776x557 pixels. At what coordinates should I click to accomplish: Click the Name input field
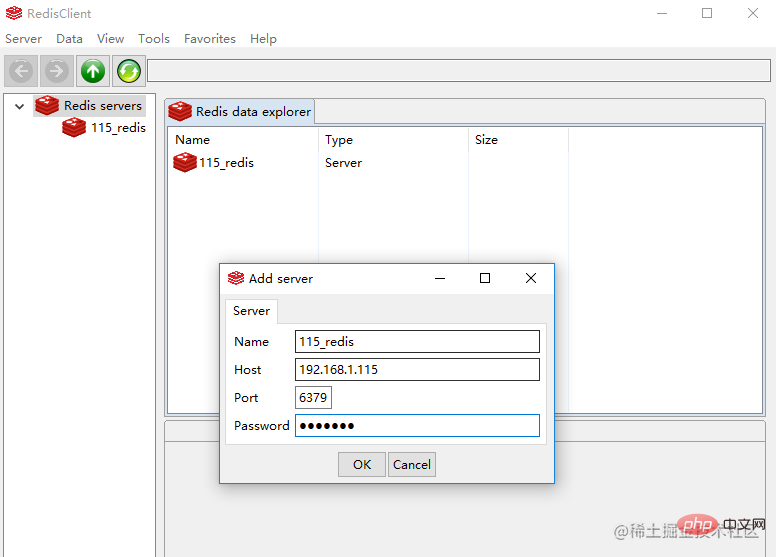tap(417, 342)
